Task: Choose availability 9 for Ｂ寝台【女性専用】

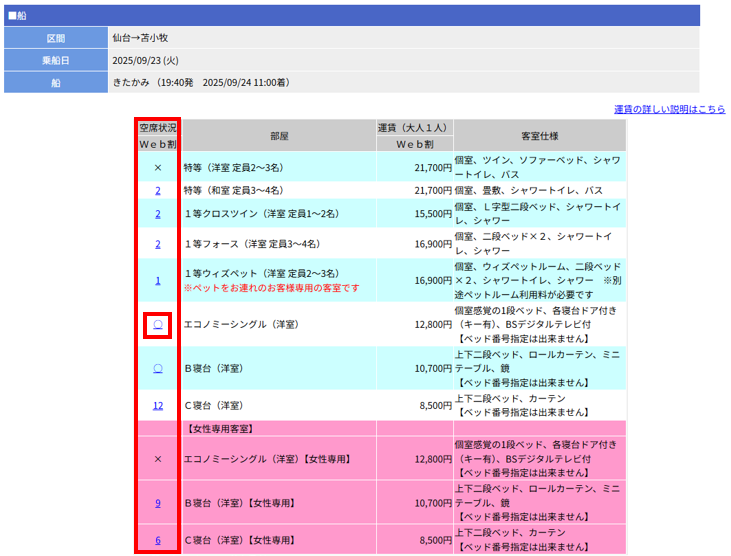Action: pyautogui.click(x=158, y=503)
